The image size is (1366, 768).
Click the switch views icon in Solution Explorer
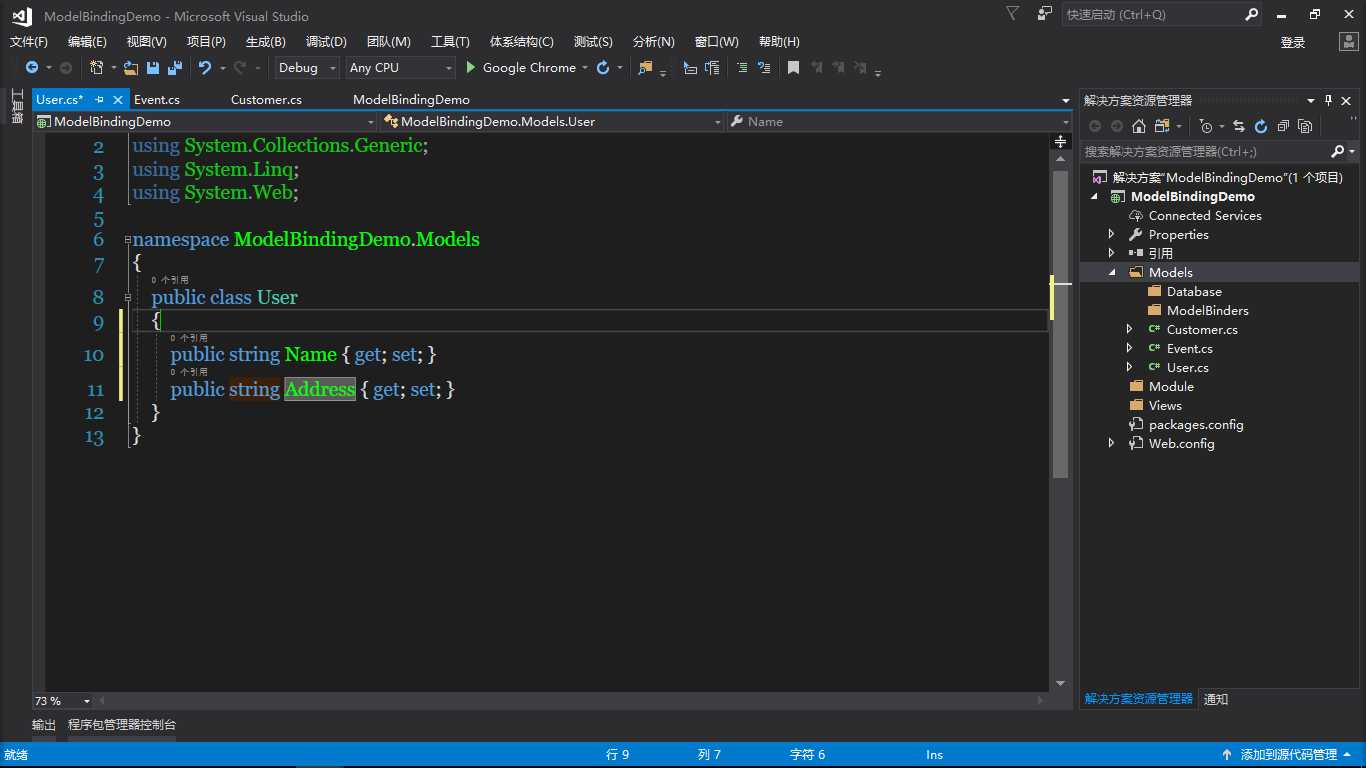tap(1162, 126)
